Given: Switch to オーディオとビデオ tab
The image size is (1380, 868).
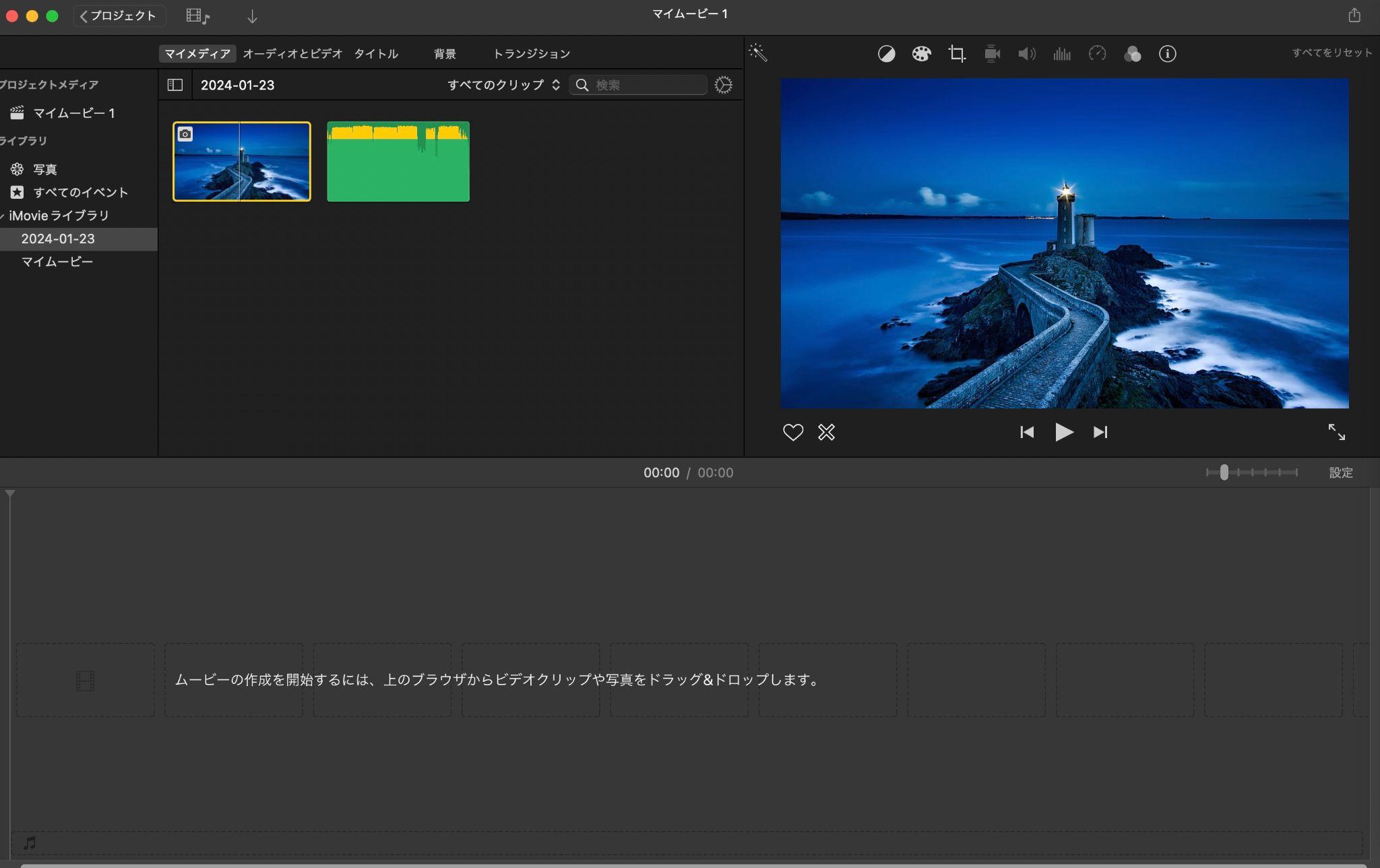Looking at the screenshot, I should (292, 53).
